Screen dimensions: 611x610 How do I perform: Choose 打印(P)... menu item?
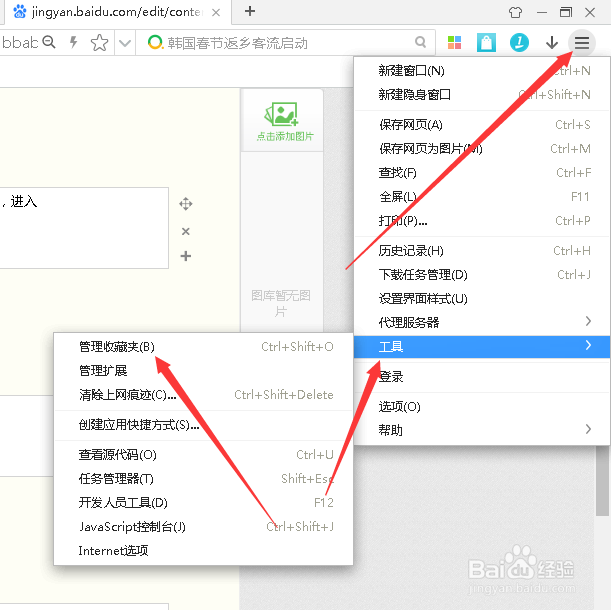point(482,221)
